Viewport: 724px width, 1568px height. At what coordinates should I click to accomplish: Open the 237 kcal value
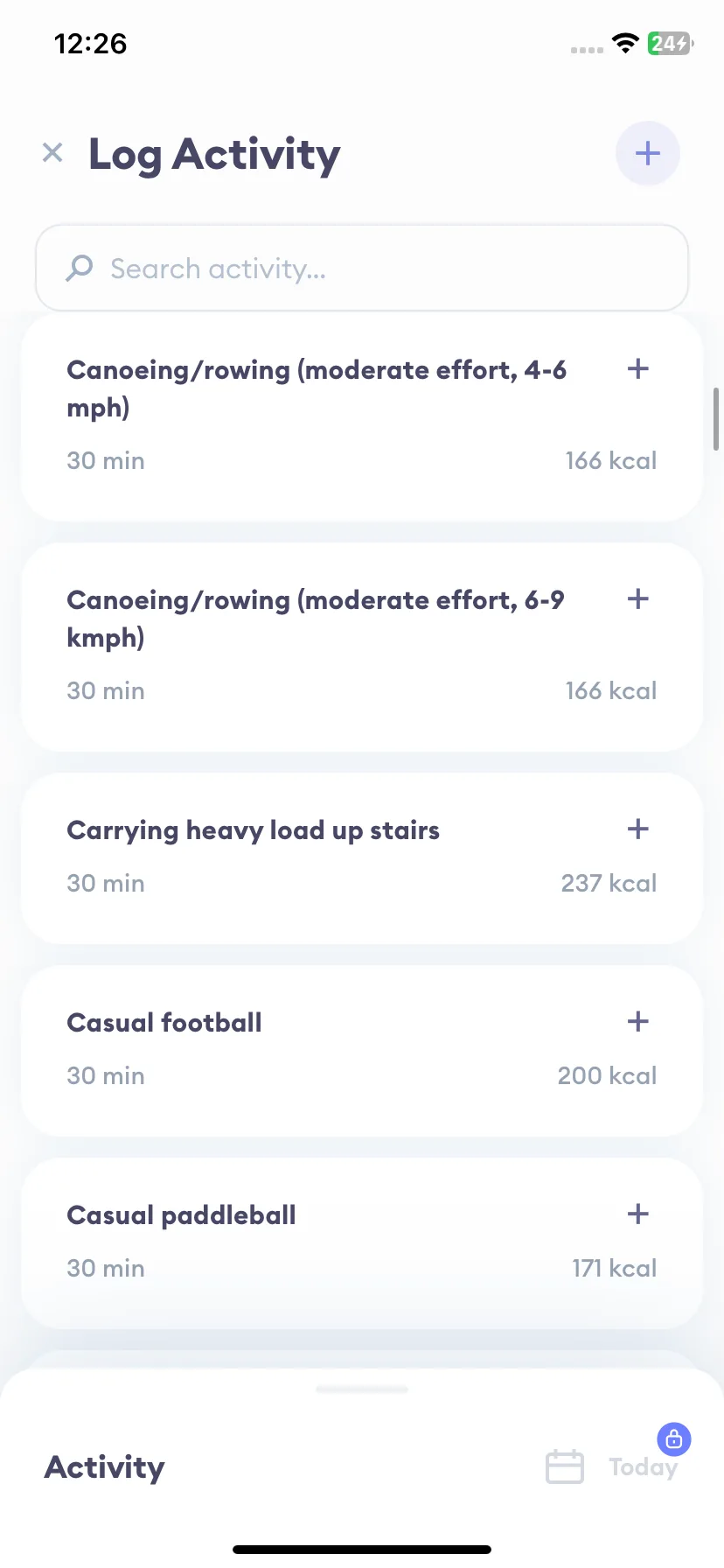[609, 883]
